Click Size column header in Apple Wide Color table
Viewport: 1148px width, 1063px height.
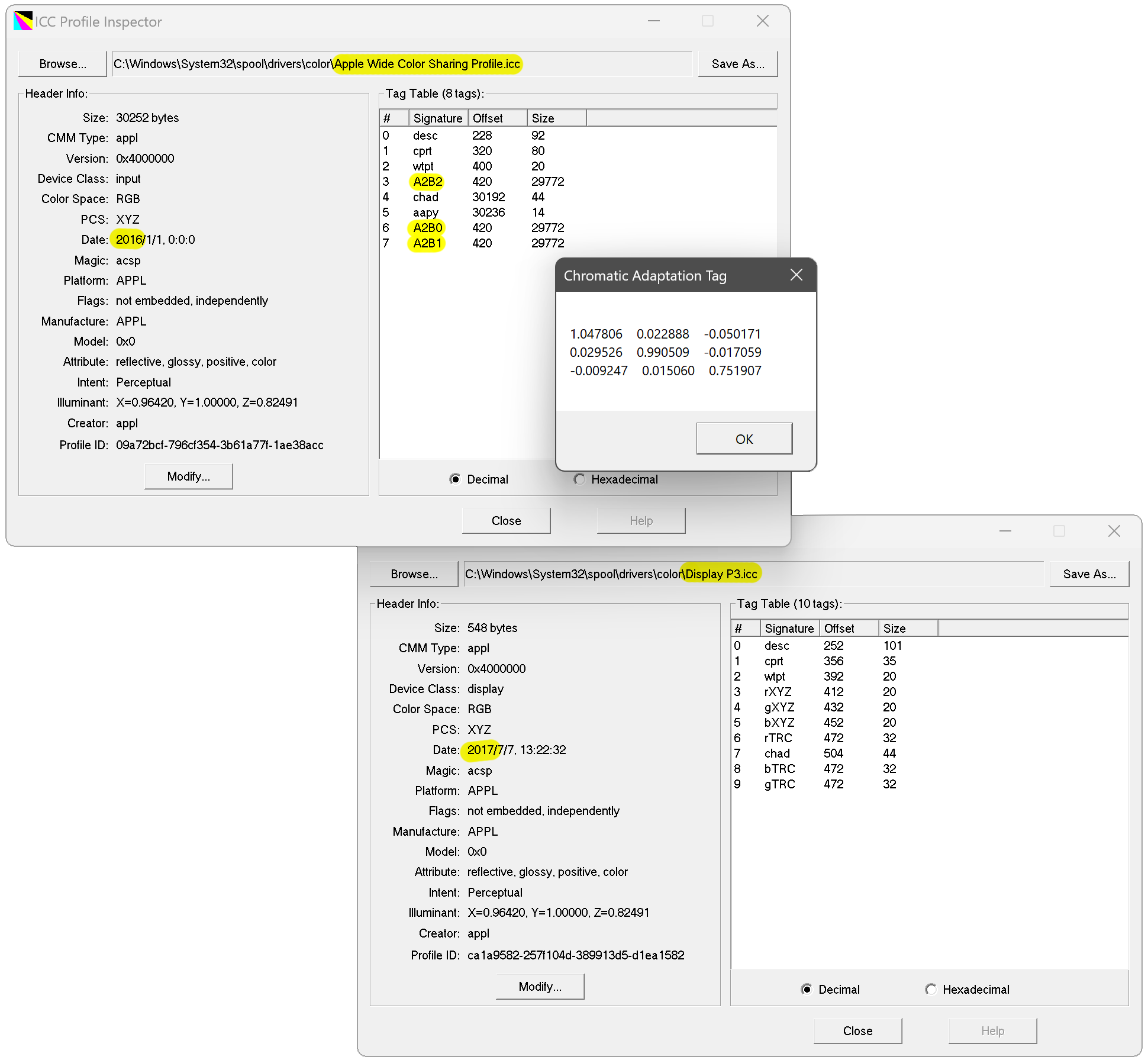point(557,118)
